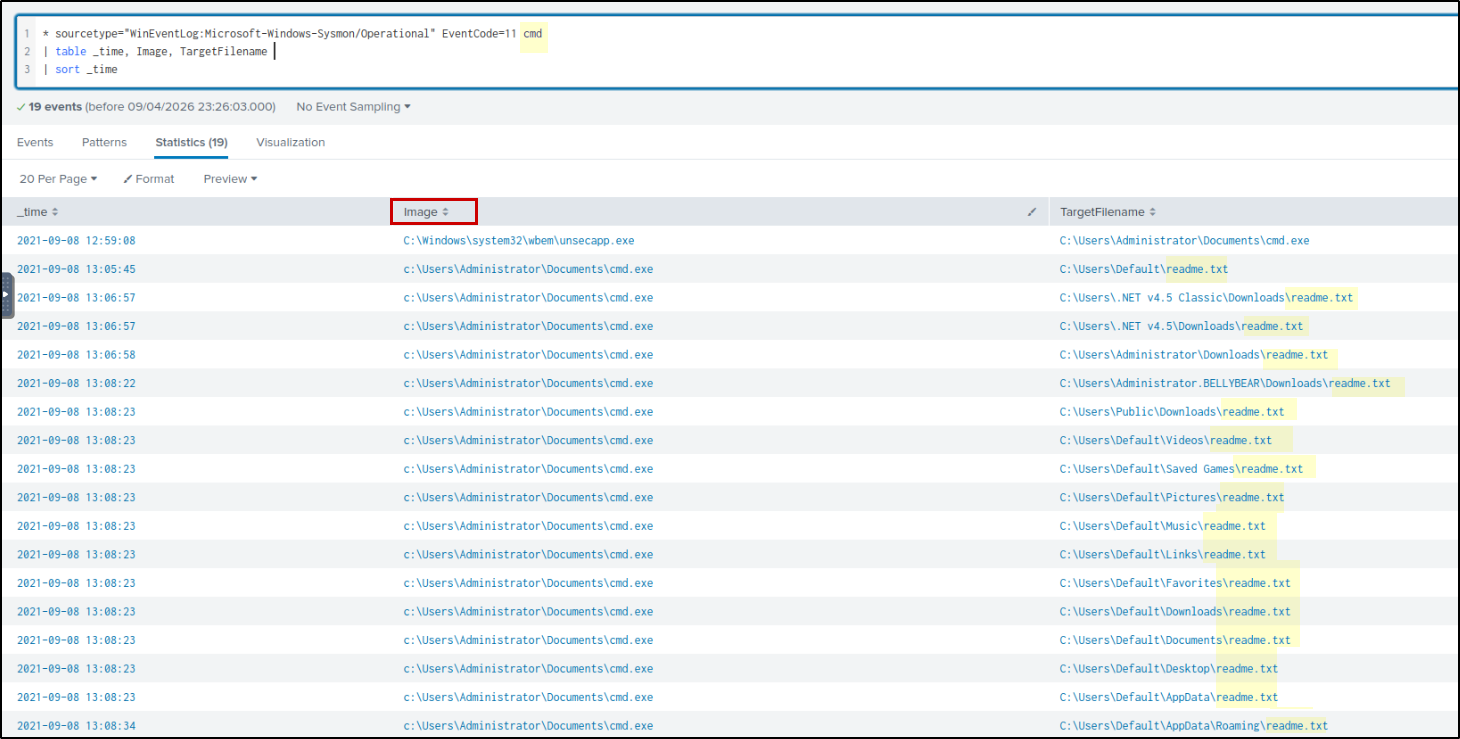Switch to the Patterns tab
The height and width of the screenshot is (739, 1460).
tap(104, 143)
